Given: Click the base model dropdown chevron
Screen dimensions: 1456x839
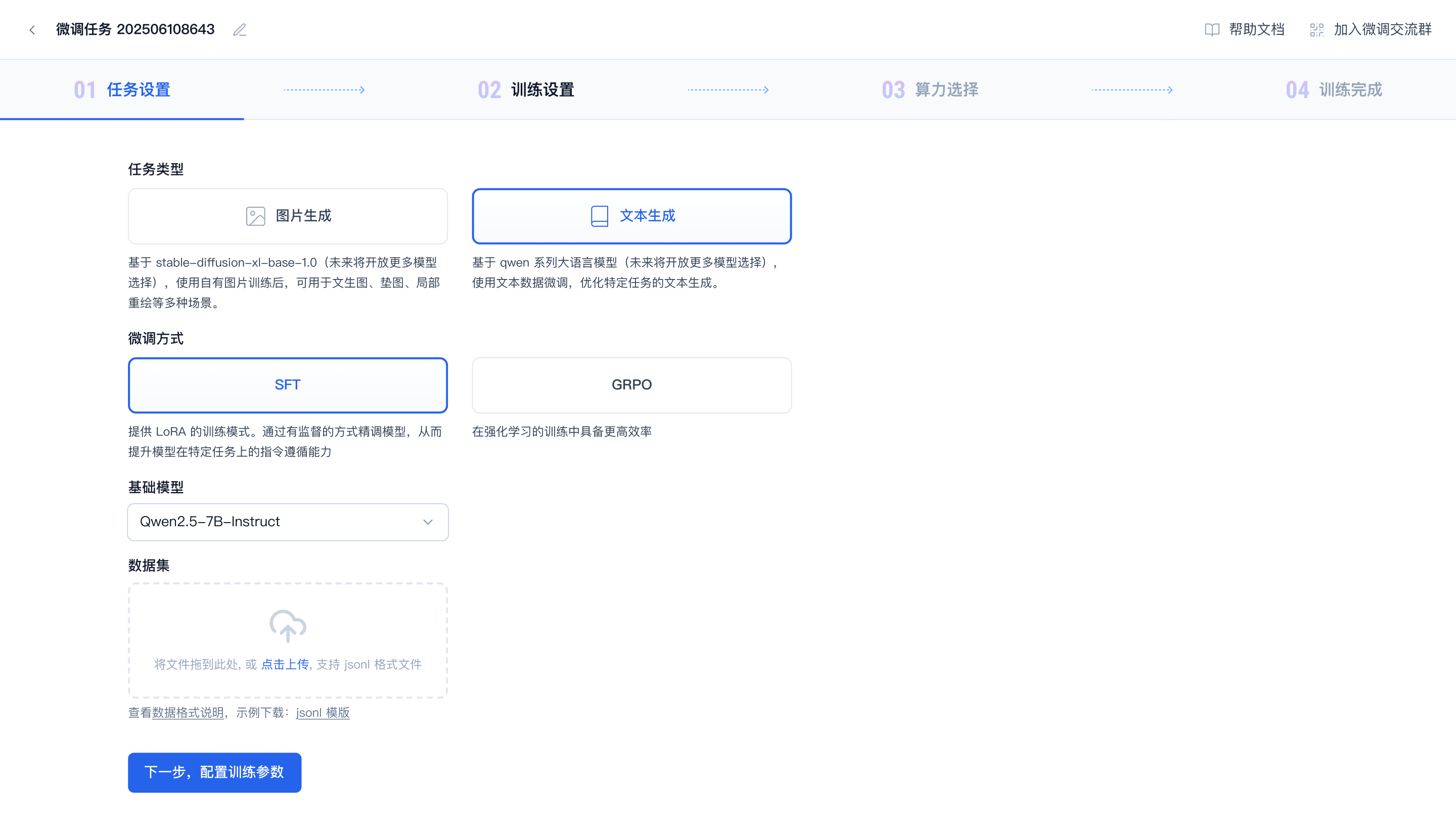Looking at the screenshot, I should 428,522.
